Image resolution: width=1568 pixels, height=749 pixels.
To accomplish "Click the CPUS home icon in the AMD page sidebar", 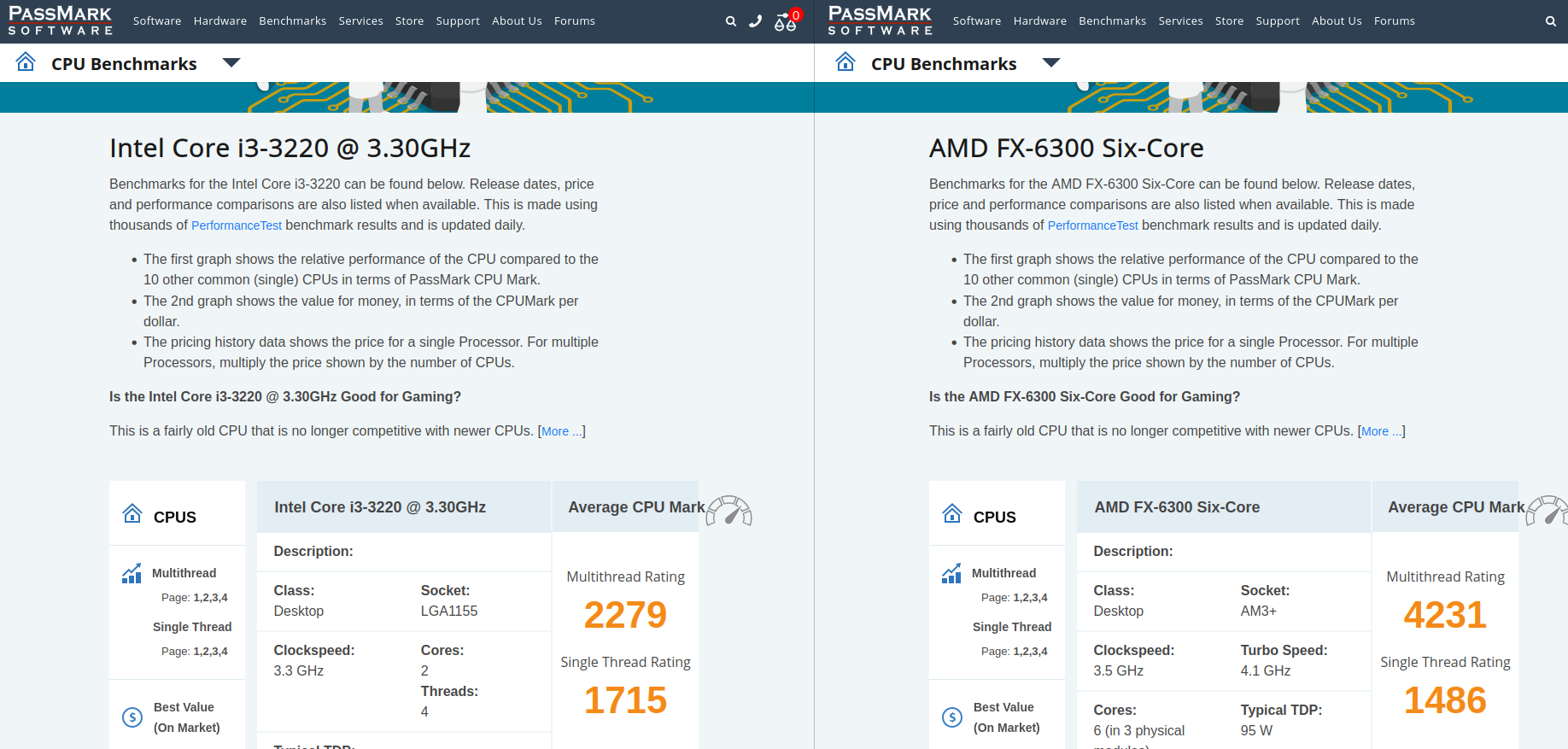I will [952, 513].
